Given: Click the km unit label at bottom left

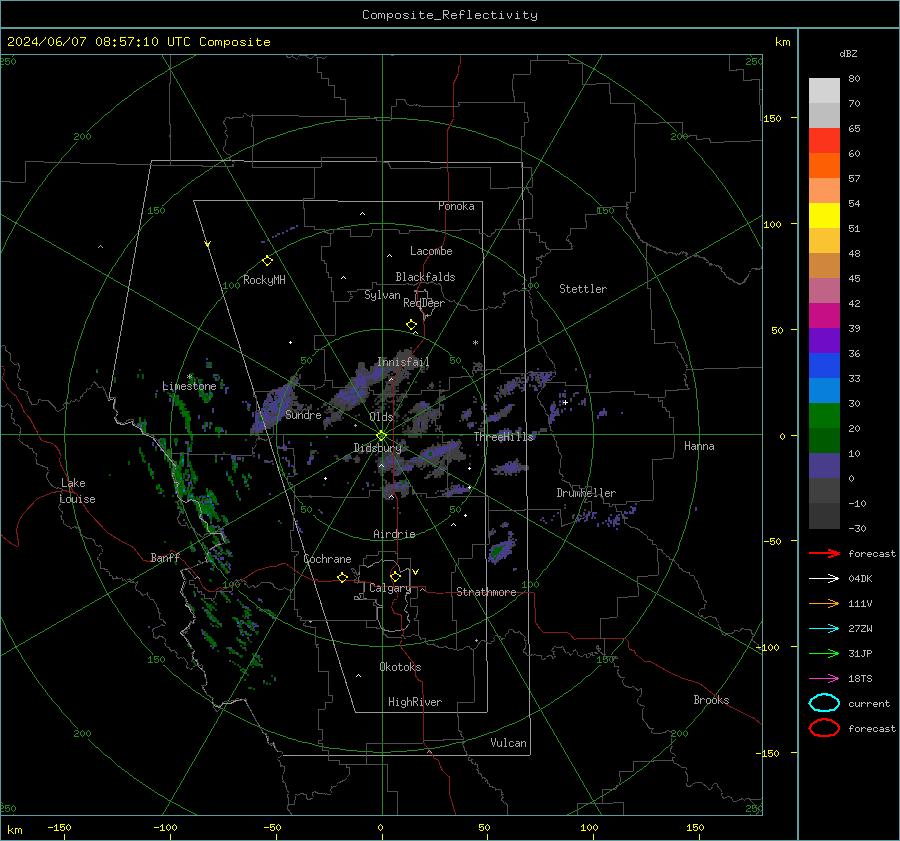Looking at the screenshot, I should [x=14, y=830].
